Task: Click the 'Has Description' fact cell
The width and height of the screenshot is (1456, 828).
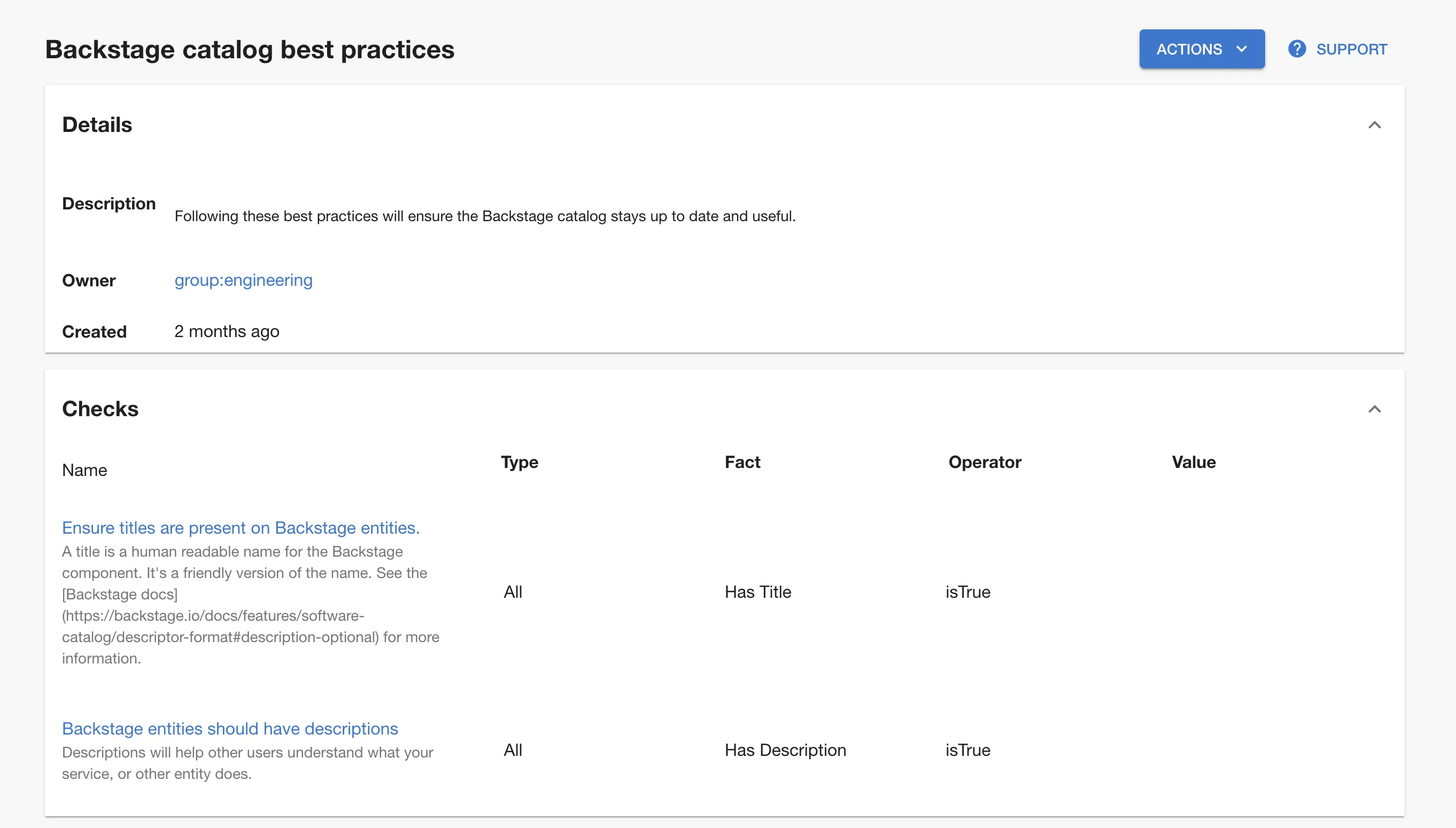Action: click(785, 750)
